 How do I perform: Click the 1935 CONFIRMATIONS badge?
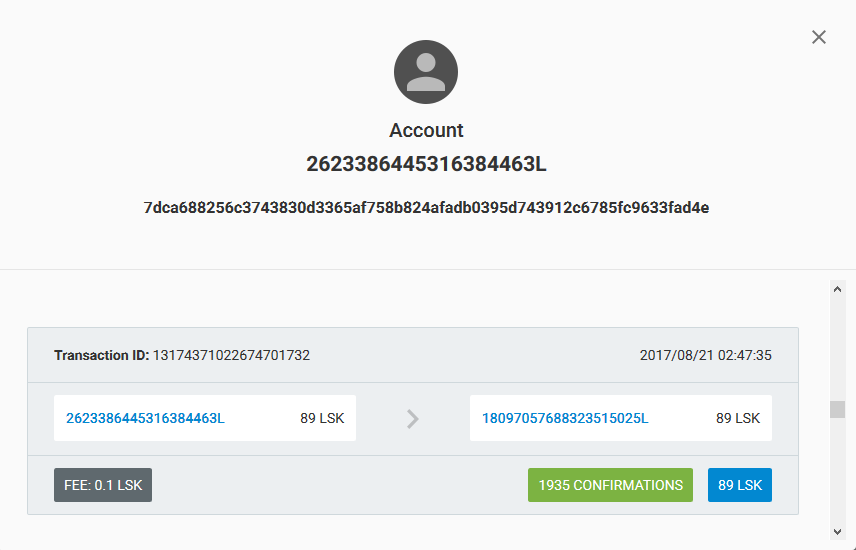[610, 485]
